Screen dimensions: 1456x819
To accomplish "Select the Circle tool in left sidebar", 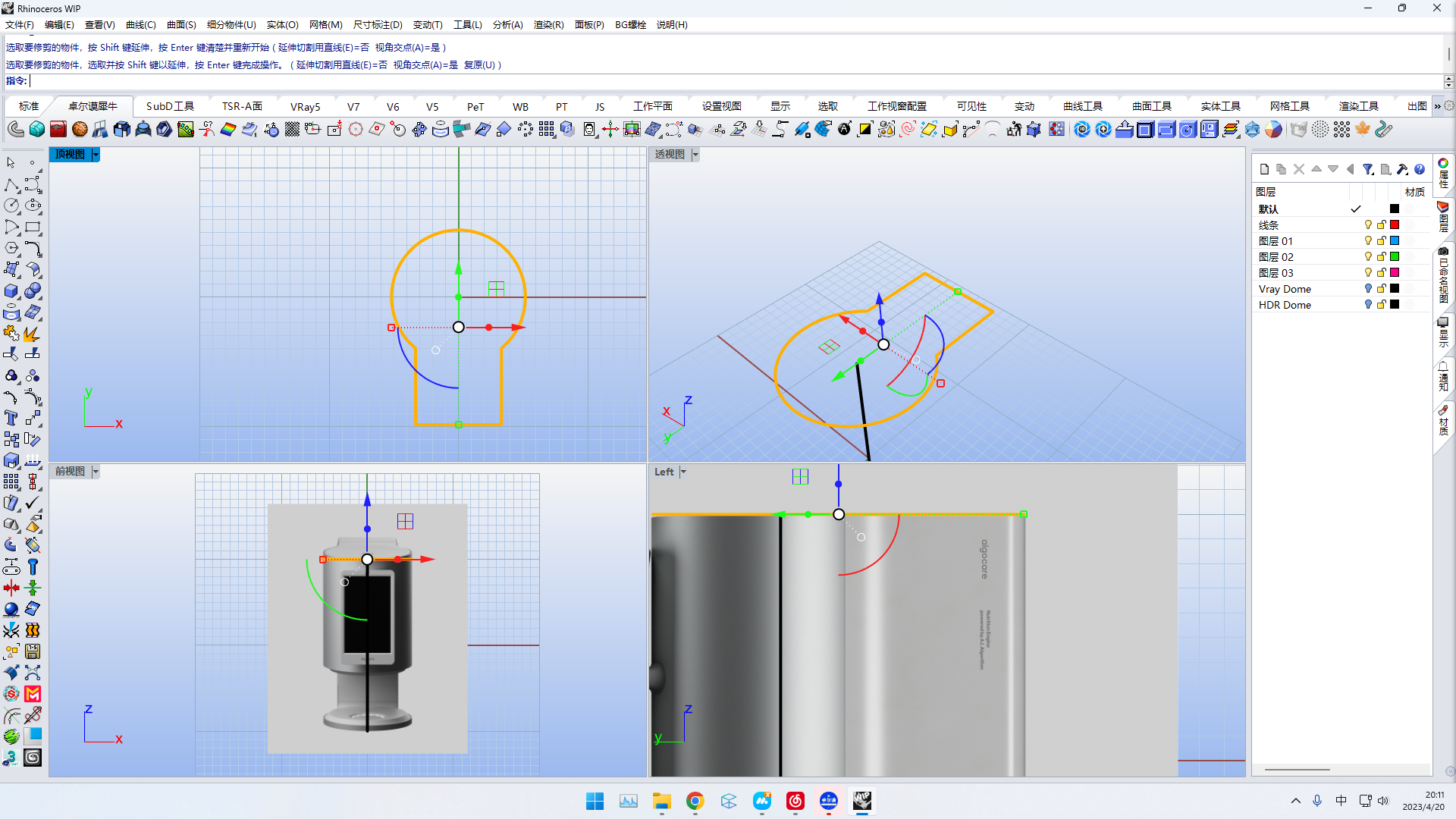I will click(x=11, y=206).
